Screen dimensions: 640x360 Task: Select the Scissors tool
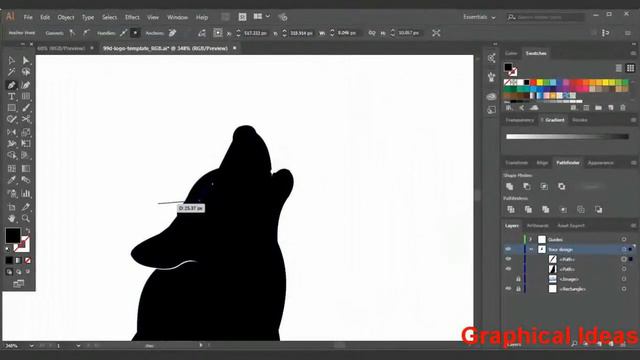pyautogui.click(x=26, y=120)
